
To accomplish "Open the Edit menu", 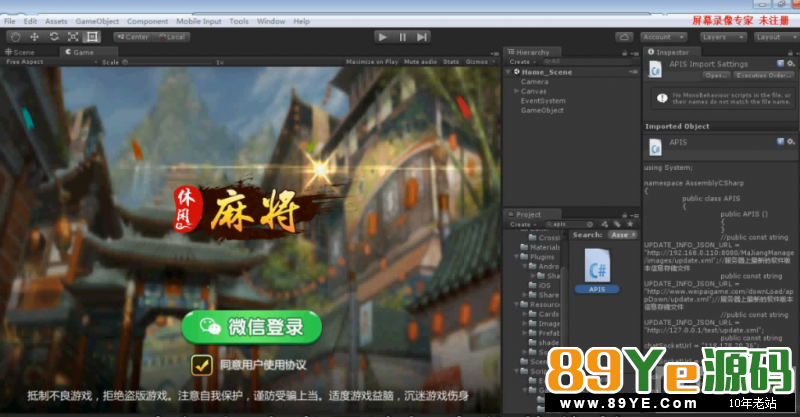I will coord(30,21).
